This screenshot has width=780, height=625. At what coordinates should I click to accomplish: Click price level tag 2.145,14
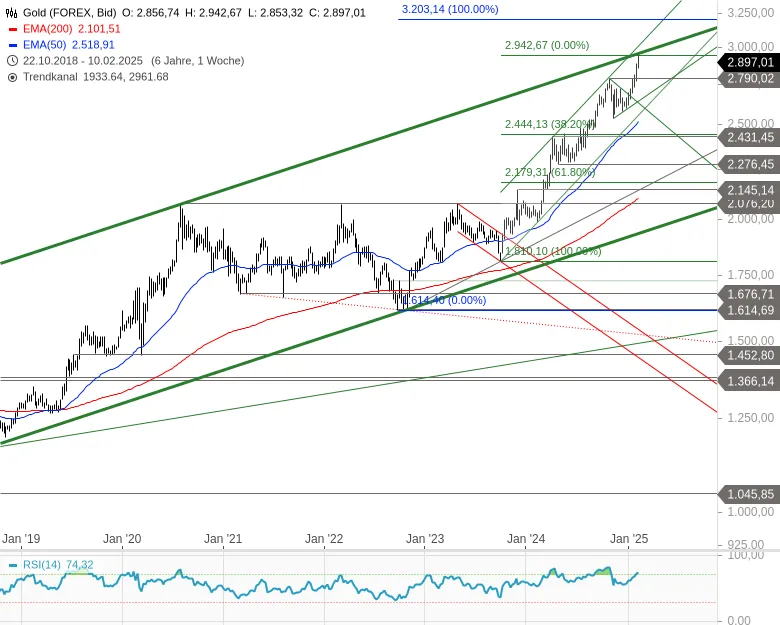pyautogui.click(x=748, y=190)
